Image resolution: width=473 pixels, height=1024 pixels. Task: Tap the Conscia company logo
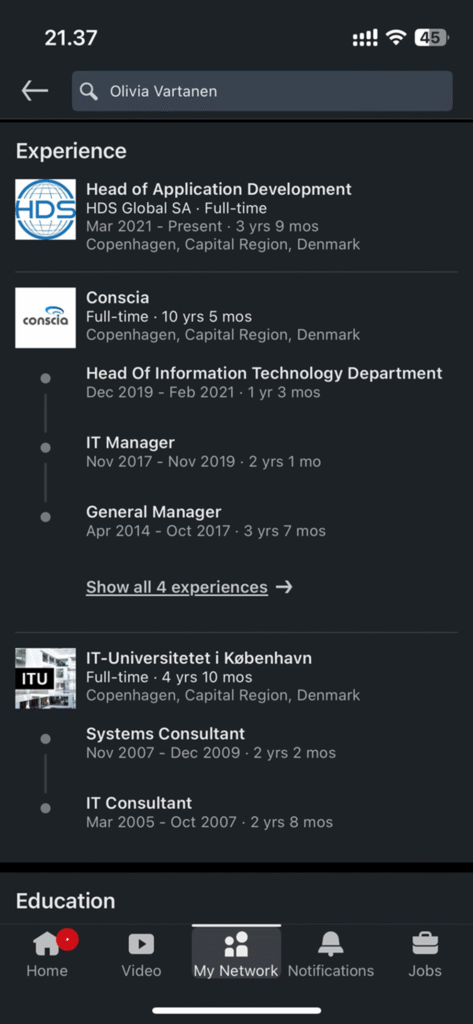46,318
